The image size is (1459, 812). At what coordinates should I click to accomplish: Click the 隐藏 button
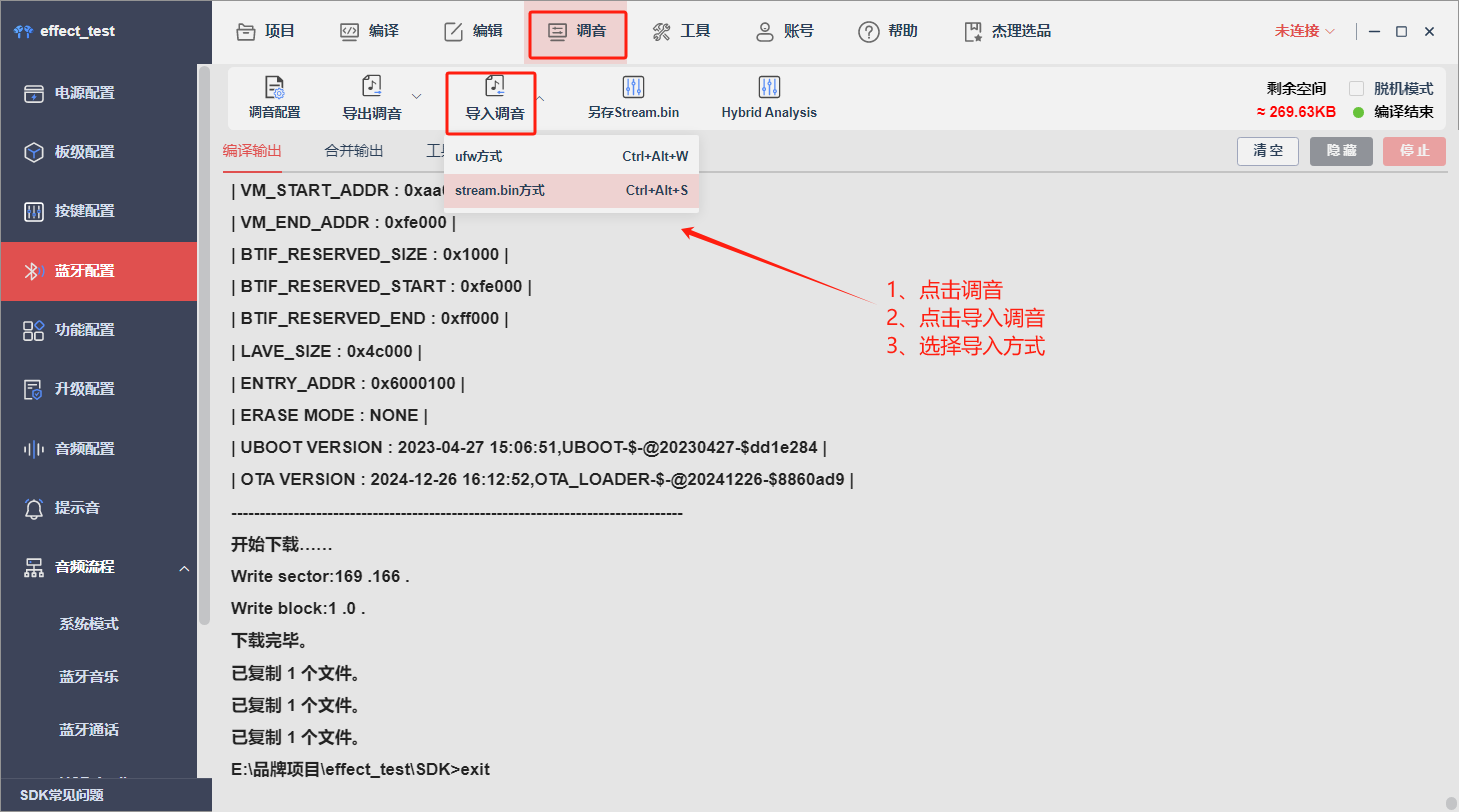[x=1341, y=151]
